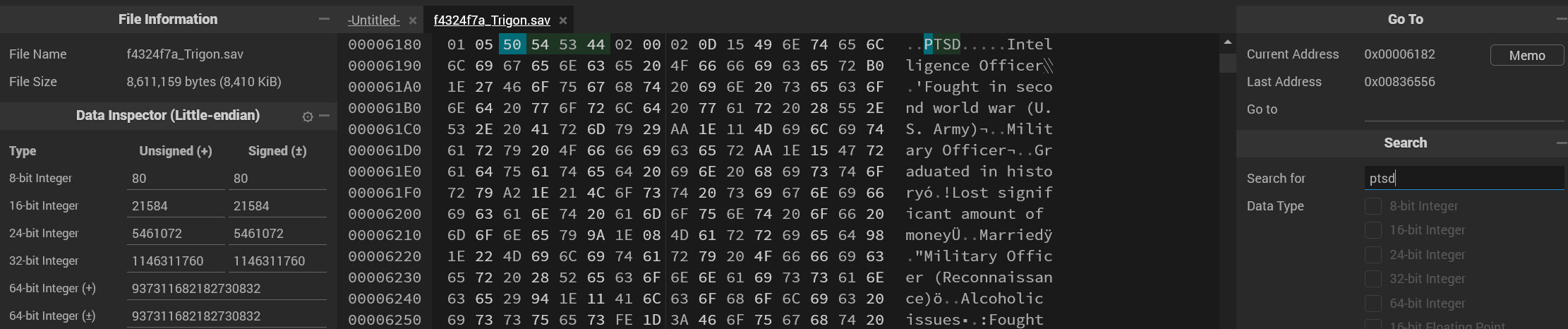
Task: Collapse the Search panel
Action: click(1560, 143)
